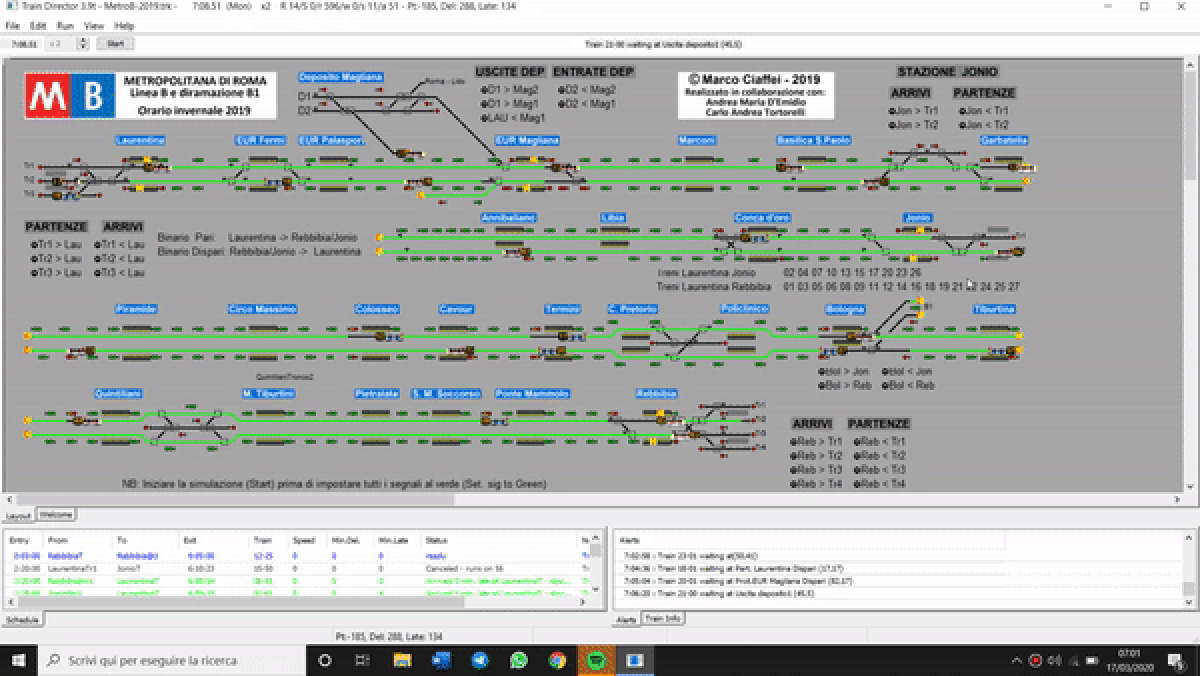The height and width of the screenshot is (676, 1200).
Task: Open Telegram from the taskbar
Action: point(480,661)
